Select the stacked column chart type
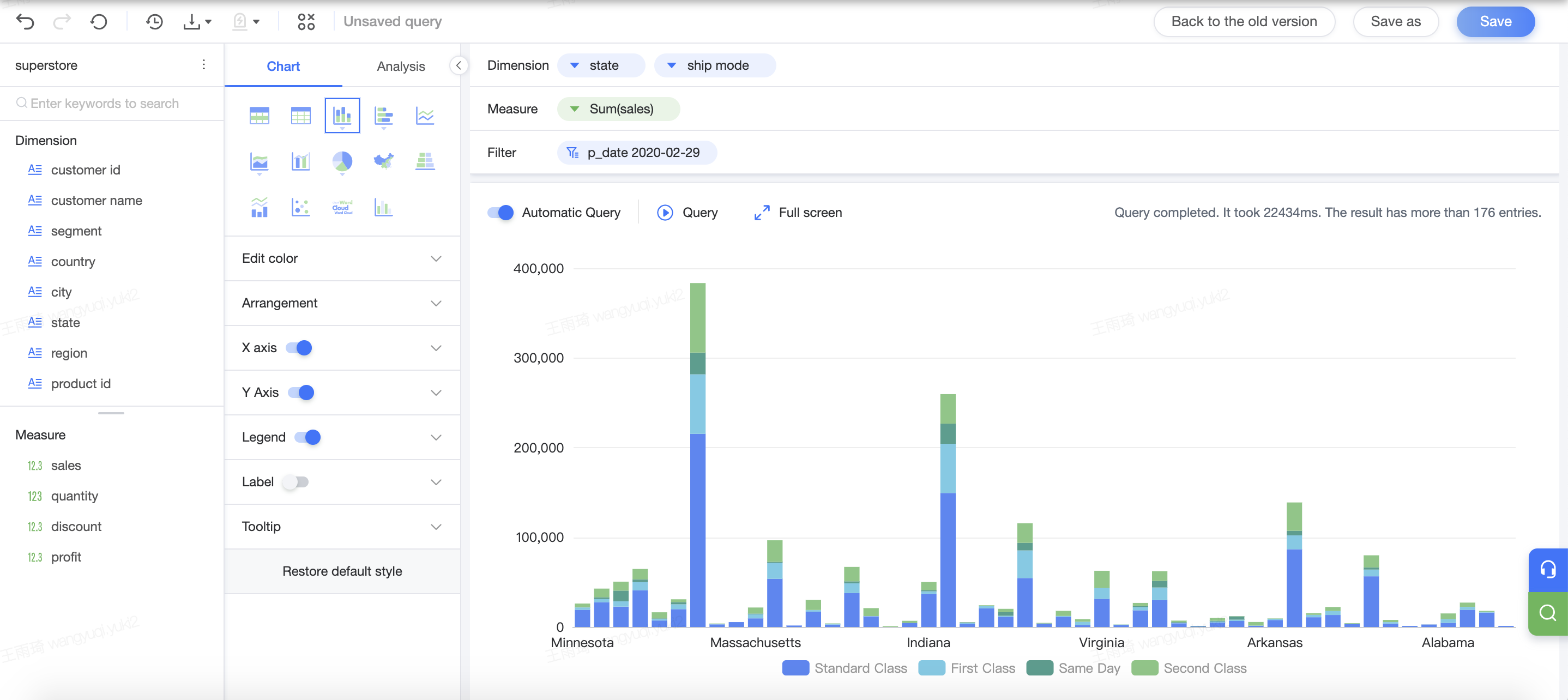The height and width of the screenshot is (700, 1568). click(x=342, y=115)
